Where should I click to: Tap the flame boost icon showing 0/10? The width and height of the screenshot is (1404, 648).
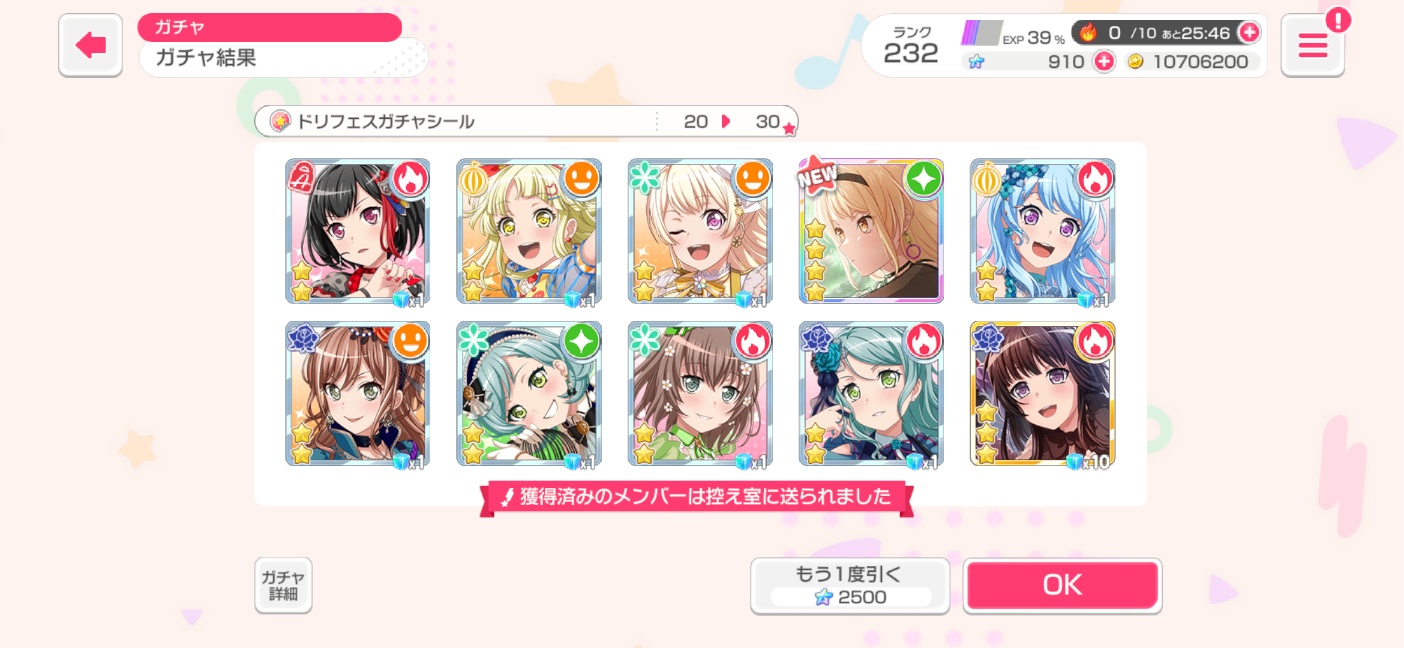coord(1088,32)
